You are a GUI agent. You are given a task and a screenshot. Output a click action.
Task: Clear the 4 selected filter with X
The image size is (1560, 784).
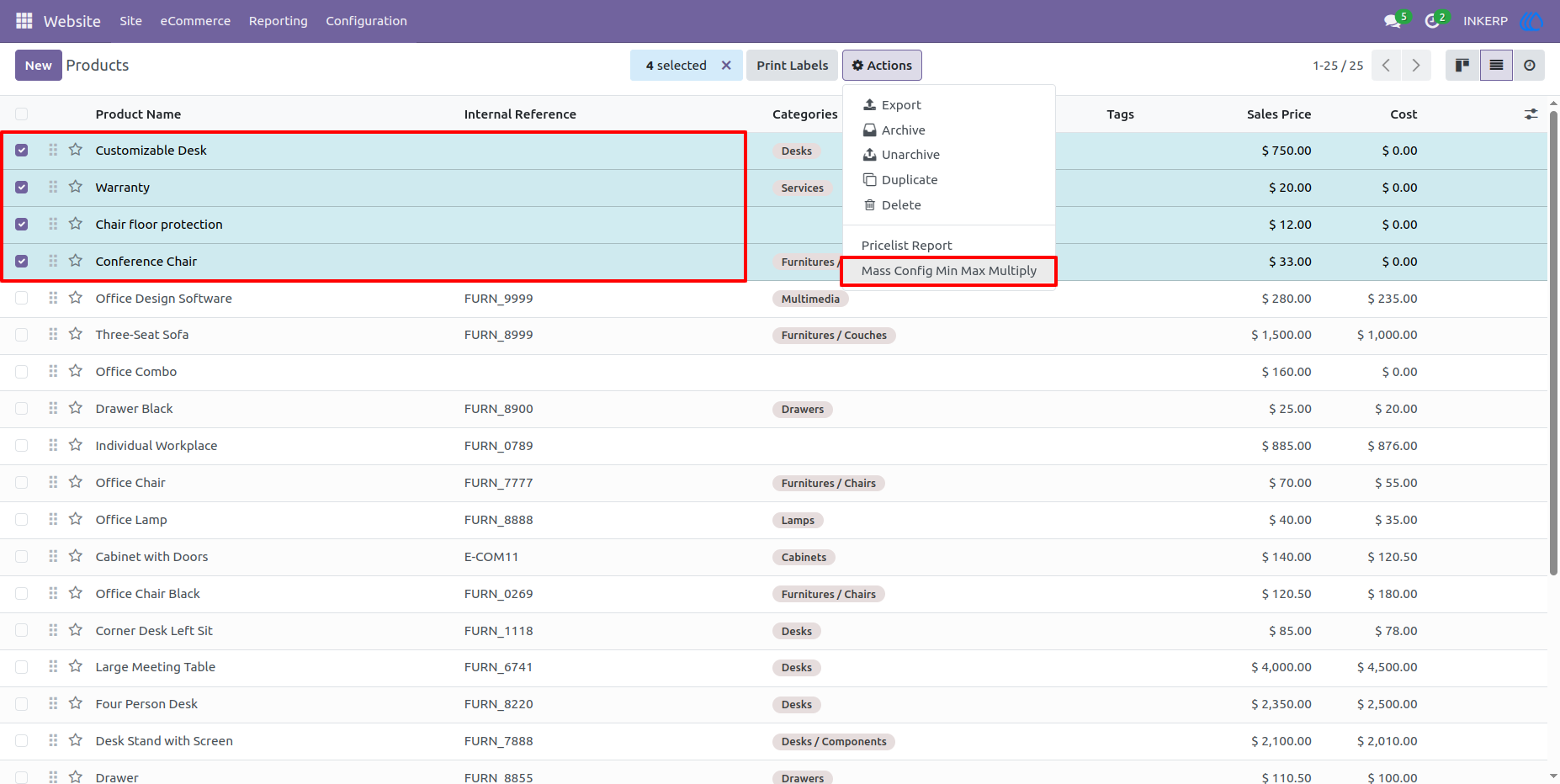click(726, 66)
